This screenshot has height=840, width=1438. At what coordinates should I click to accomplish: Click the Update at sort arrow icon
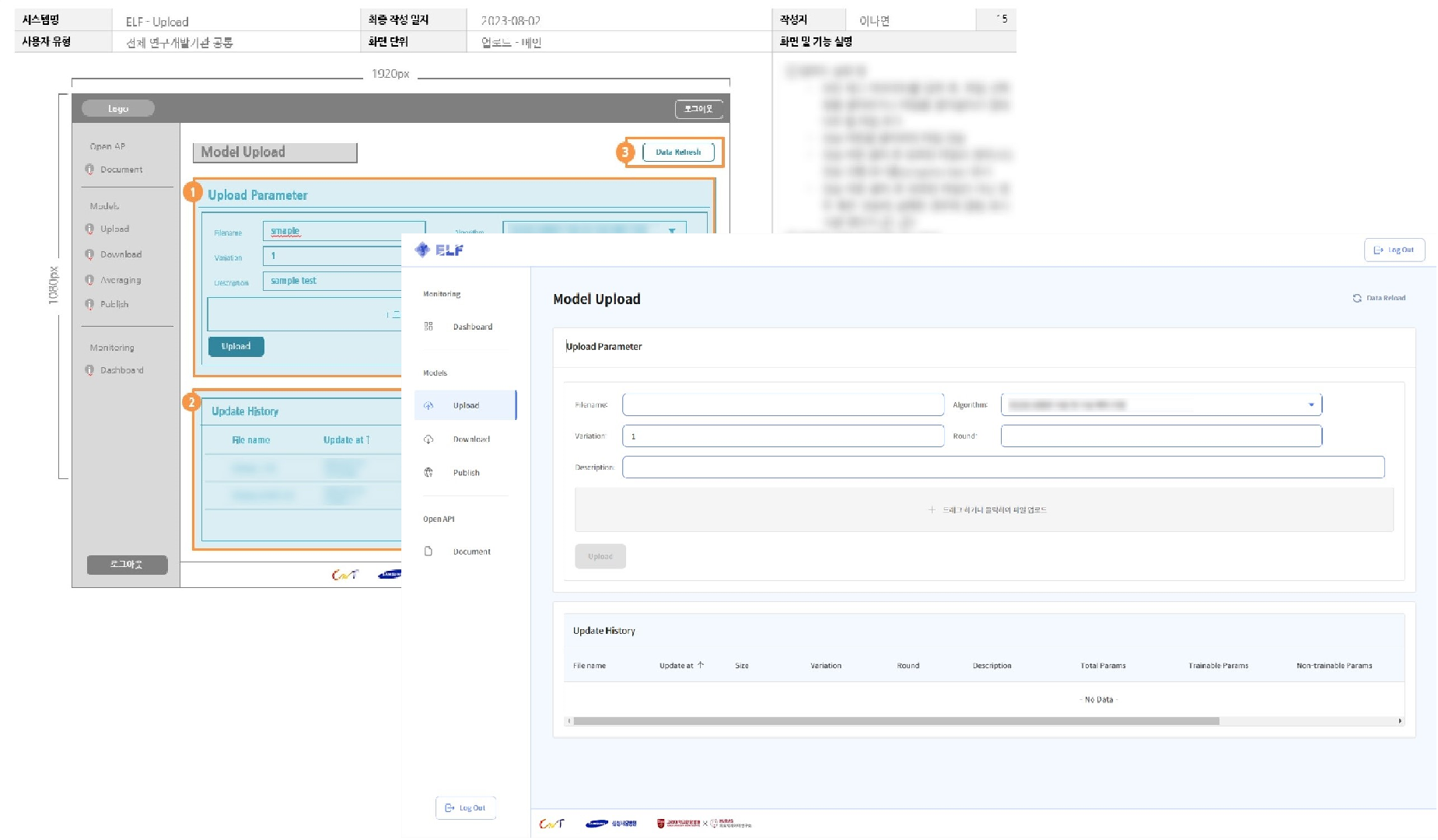pos(701,665)
